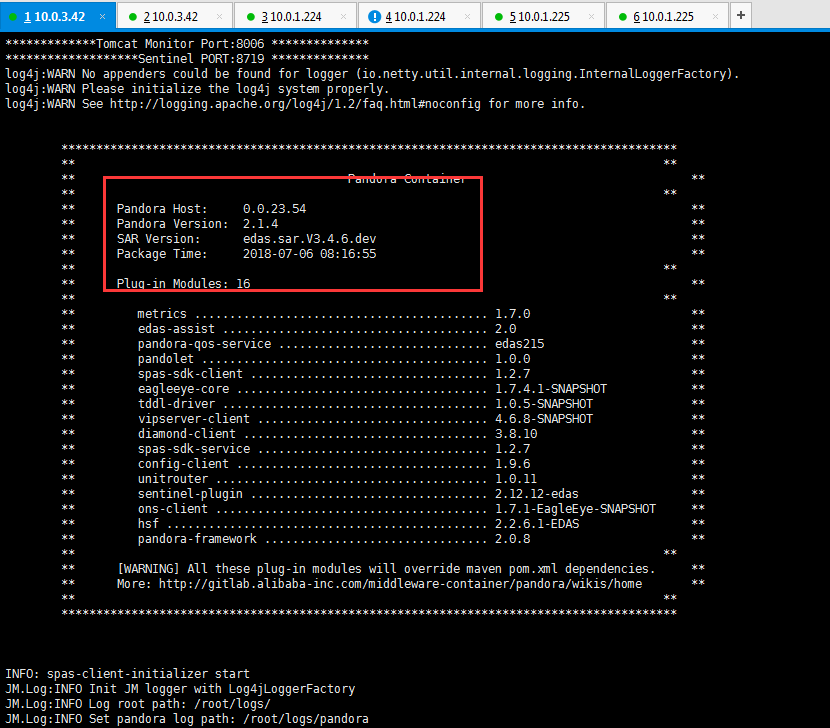Add a new session tab with plus button
Image resolution: width=830 pixels, height=728 pixels.
click(x=741, y=15)
